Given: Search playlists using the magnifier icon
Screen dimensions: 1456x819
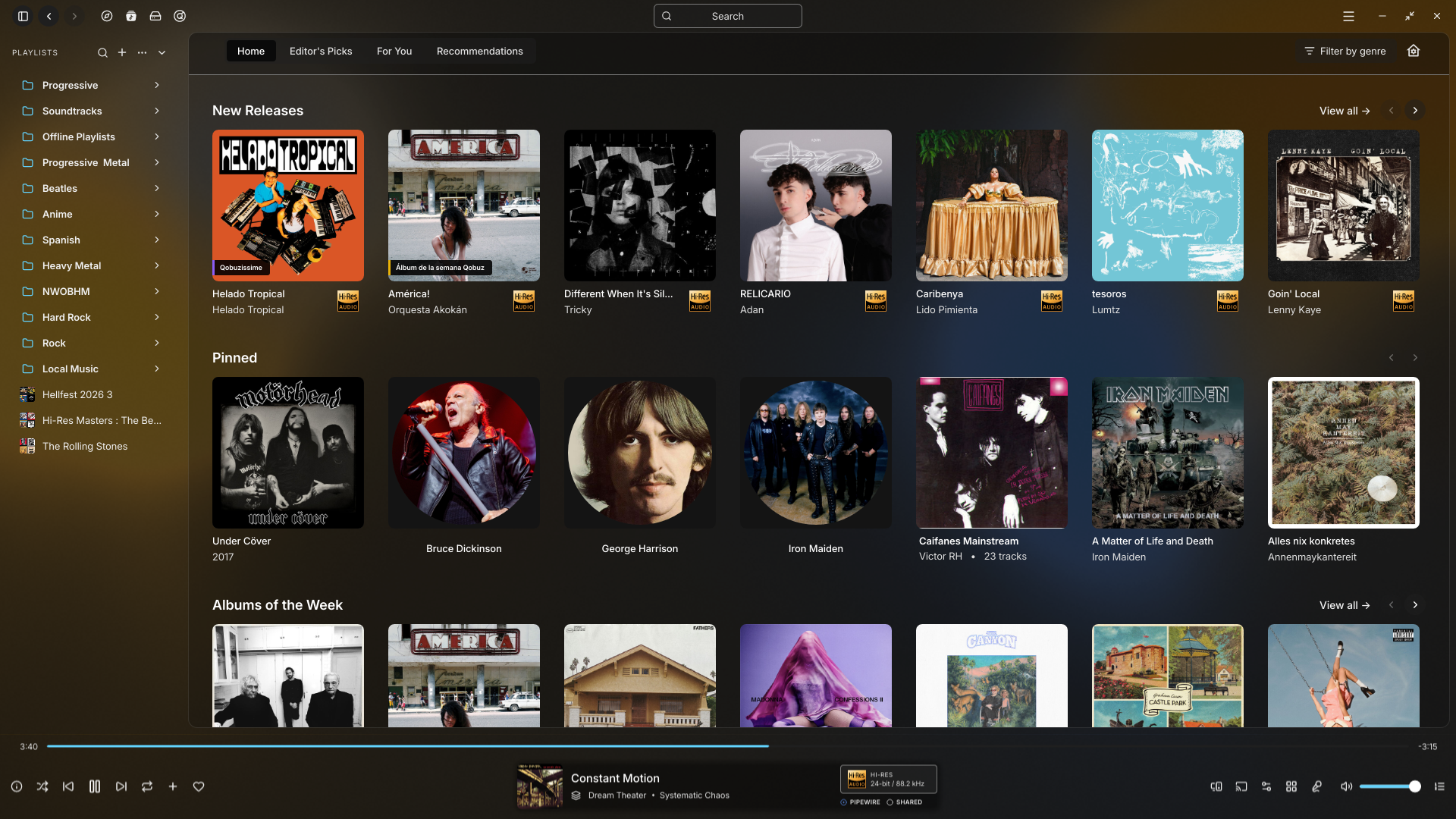Looking at the screenshot, I should [x=102, y=52].
